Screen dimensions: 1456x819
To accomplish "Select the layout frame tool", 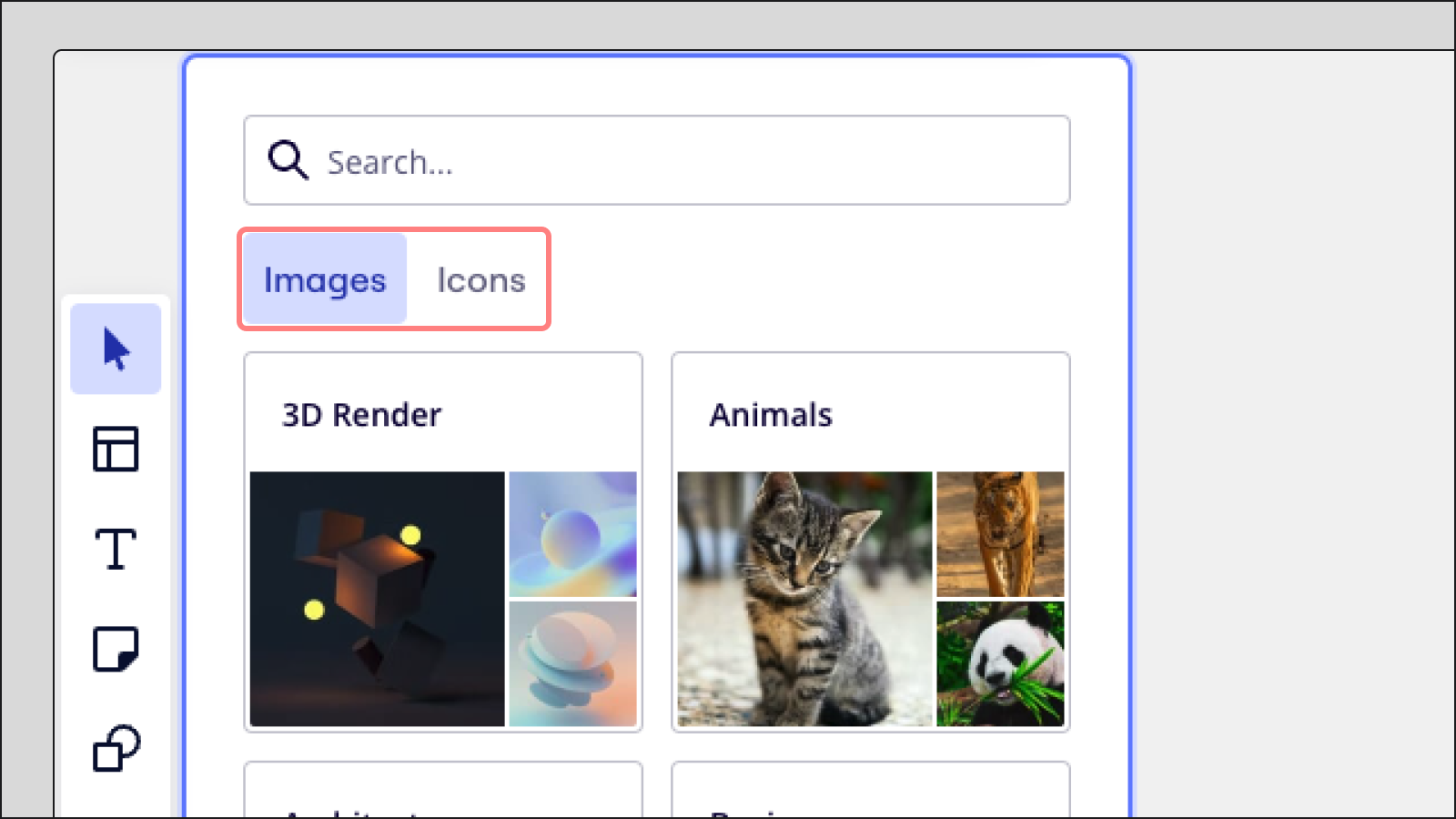I will [115, 450].
